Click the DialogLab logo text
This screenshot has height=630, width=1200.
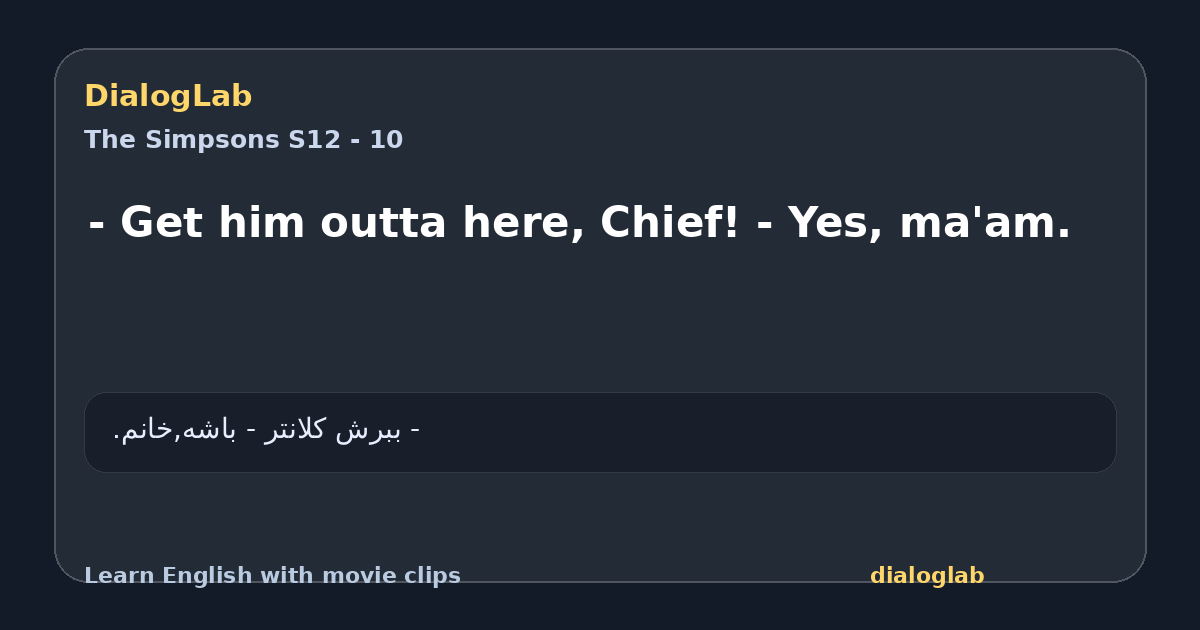click(x=168, y=97)
